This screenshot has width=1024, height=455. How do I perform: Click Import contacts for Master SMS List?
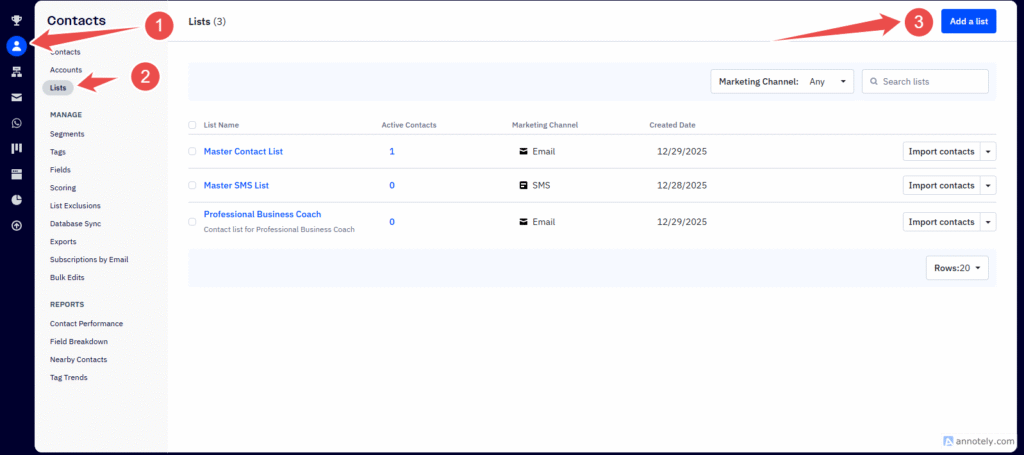[941, 186]
